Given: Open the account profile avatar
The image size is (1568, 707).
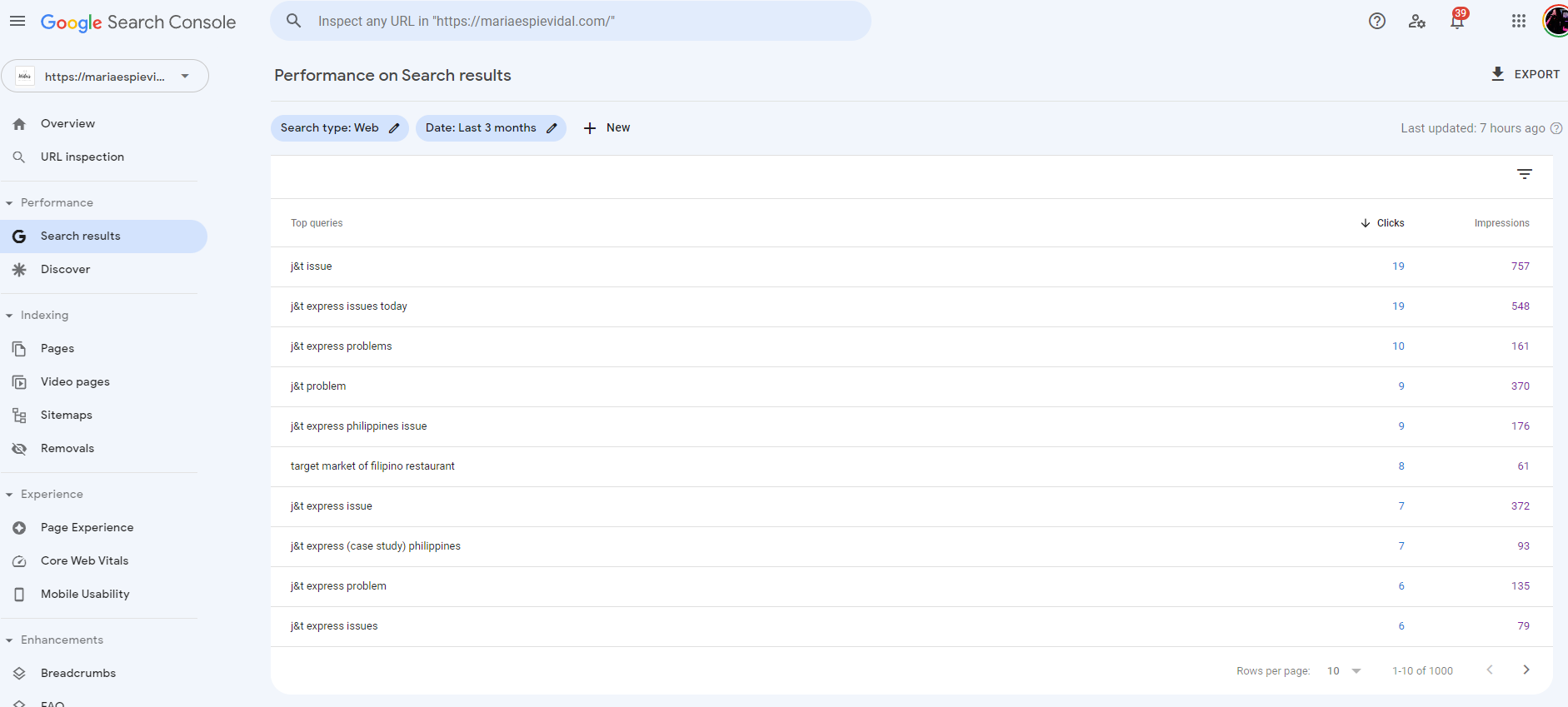Looking at the screenshot, I should pyautogui.click(x=1556, y=21).
